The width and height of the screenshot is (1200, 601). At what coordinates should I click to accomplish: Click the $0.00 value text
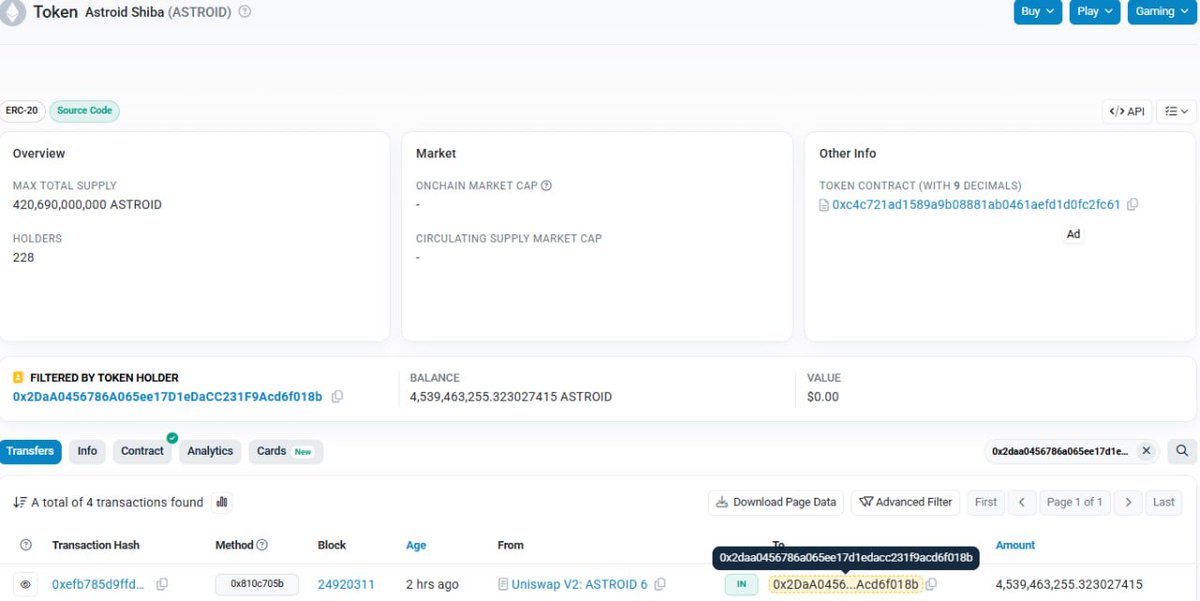coord(823,397)
